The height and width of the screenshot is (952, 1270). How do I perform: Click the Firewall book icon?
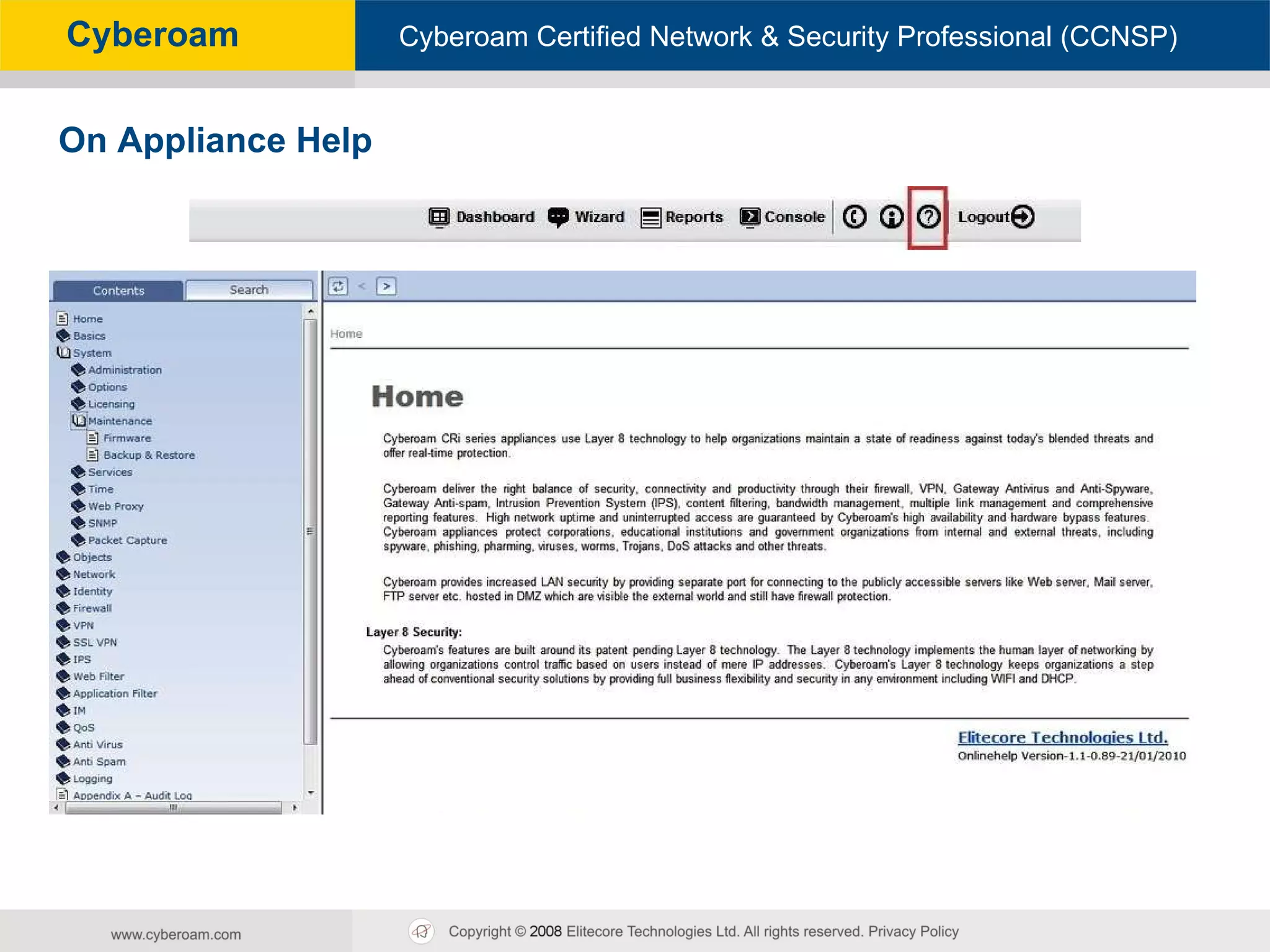click(63, 609)
